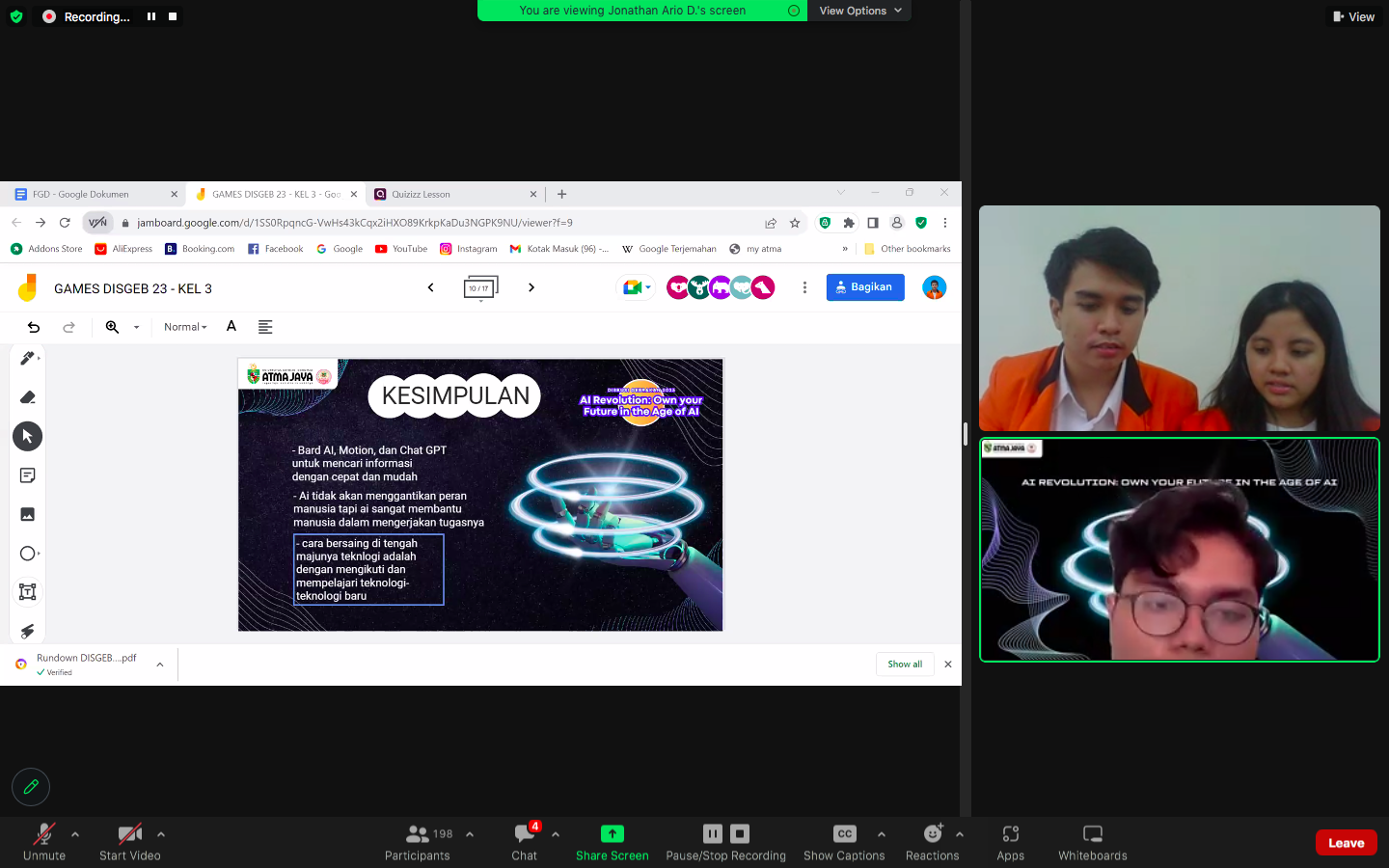
Task: Toggle Show Captions button
Action: pos(844,841)
